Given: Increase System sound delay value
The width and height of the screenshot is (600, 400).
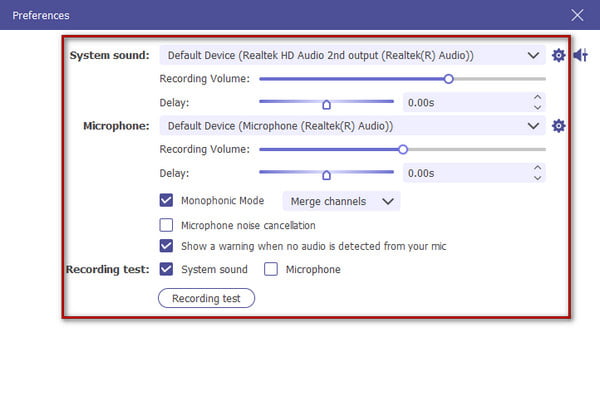Looking at the screenshot, I should pos(538,97).
